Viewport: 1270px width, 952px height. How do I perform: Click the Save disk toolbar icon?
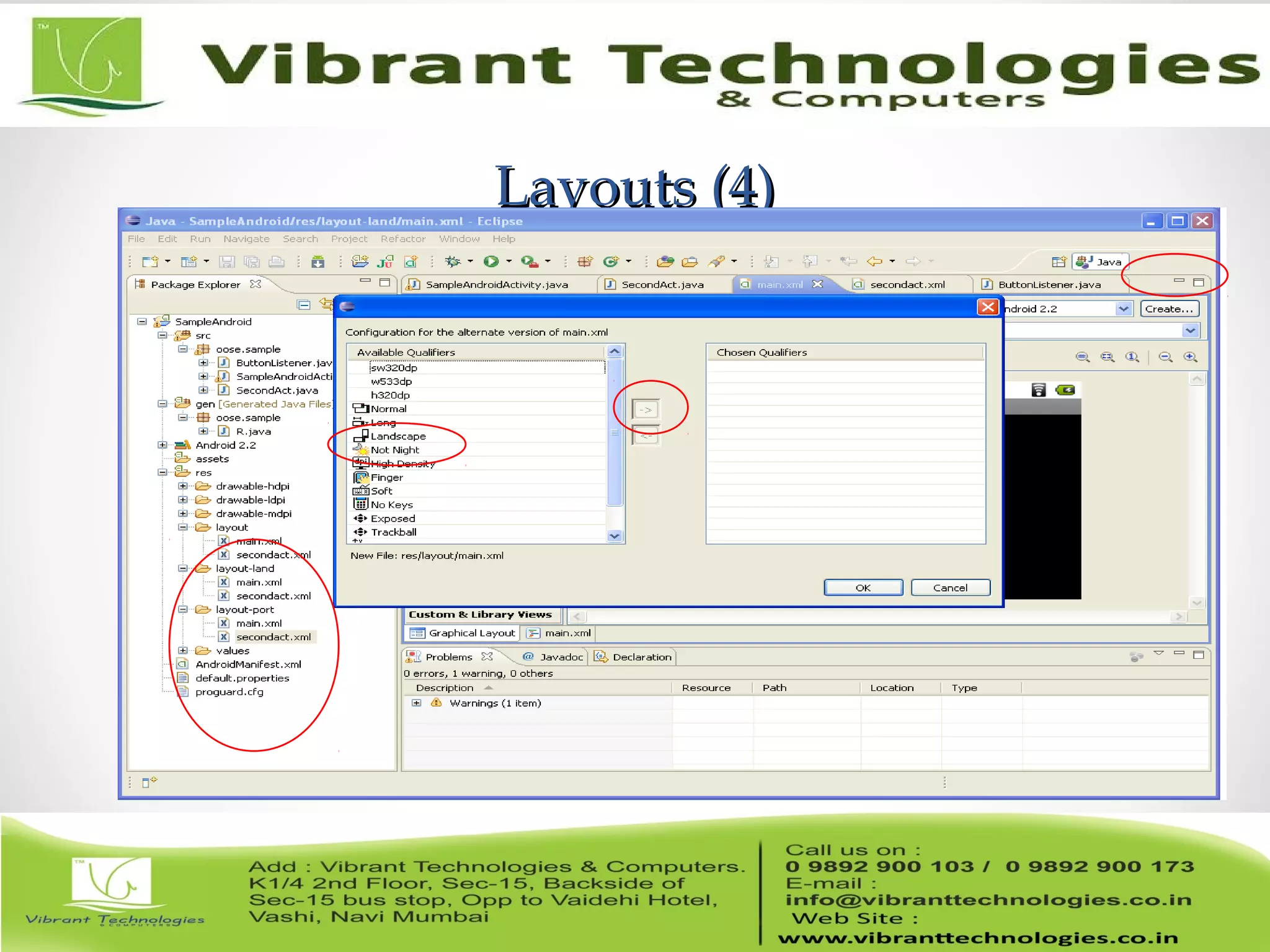[227, 262]
